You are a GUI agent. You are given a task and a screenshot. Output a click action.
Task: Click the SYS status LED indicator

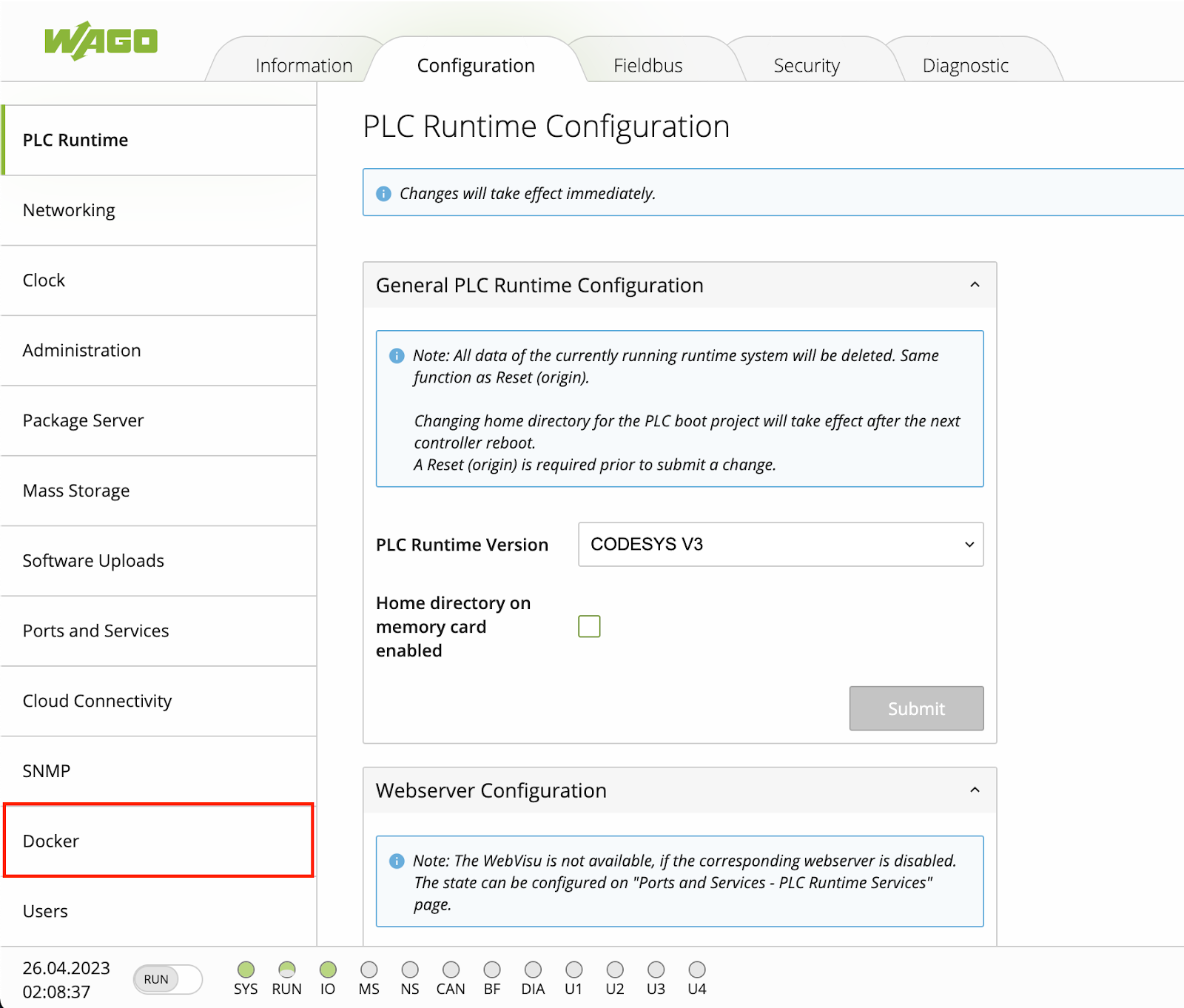coord(246,970)
